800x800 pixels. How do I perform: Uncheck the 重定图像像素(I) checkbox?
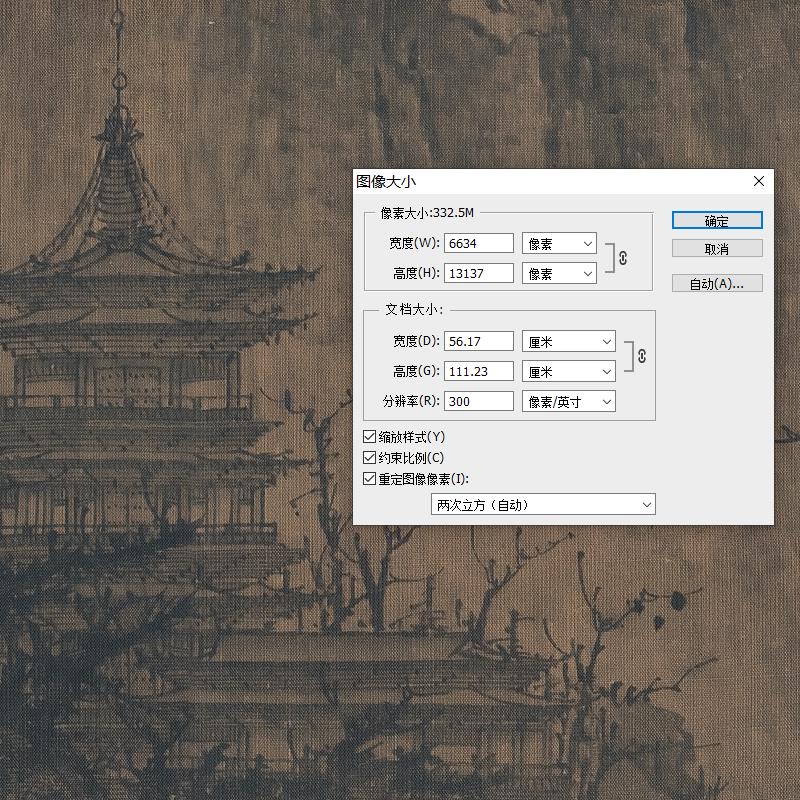tap(369, 479)
